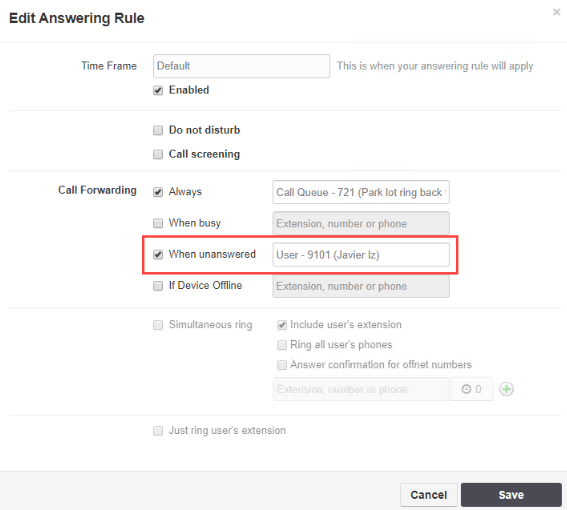
Task: Select Just ring user's extension
Action: click(x=158, y=431)
